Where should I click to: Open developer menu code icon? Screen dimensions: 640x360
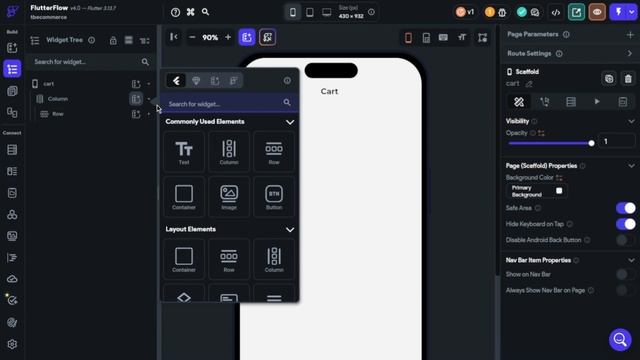coord(556,12)
